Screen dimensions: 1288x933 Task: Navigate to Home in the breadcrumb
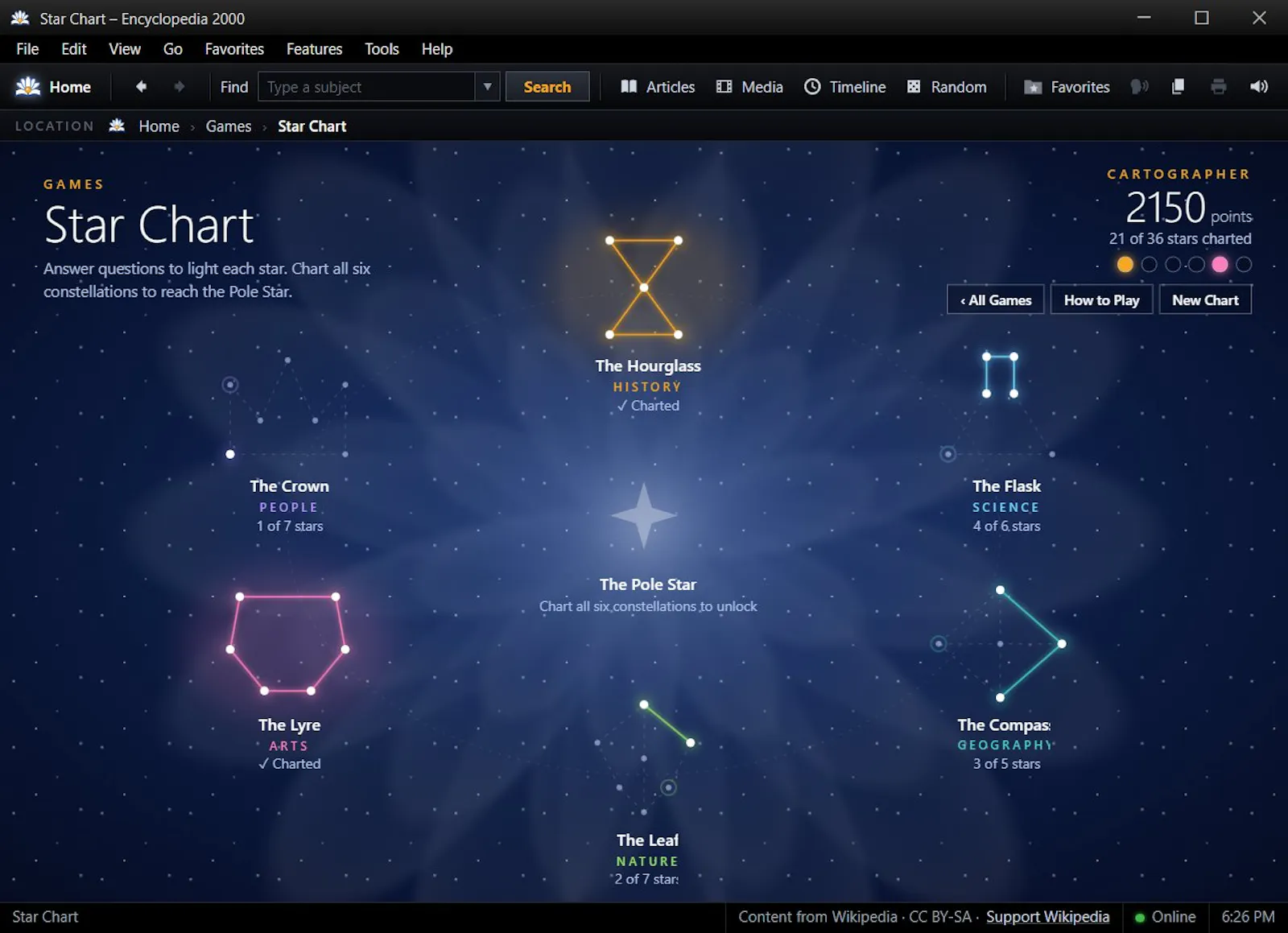coord(159,126)
